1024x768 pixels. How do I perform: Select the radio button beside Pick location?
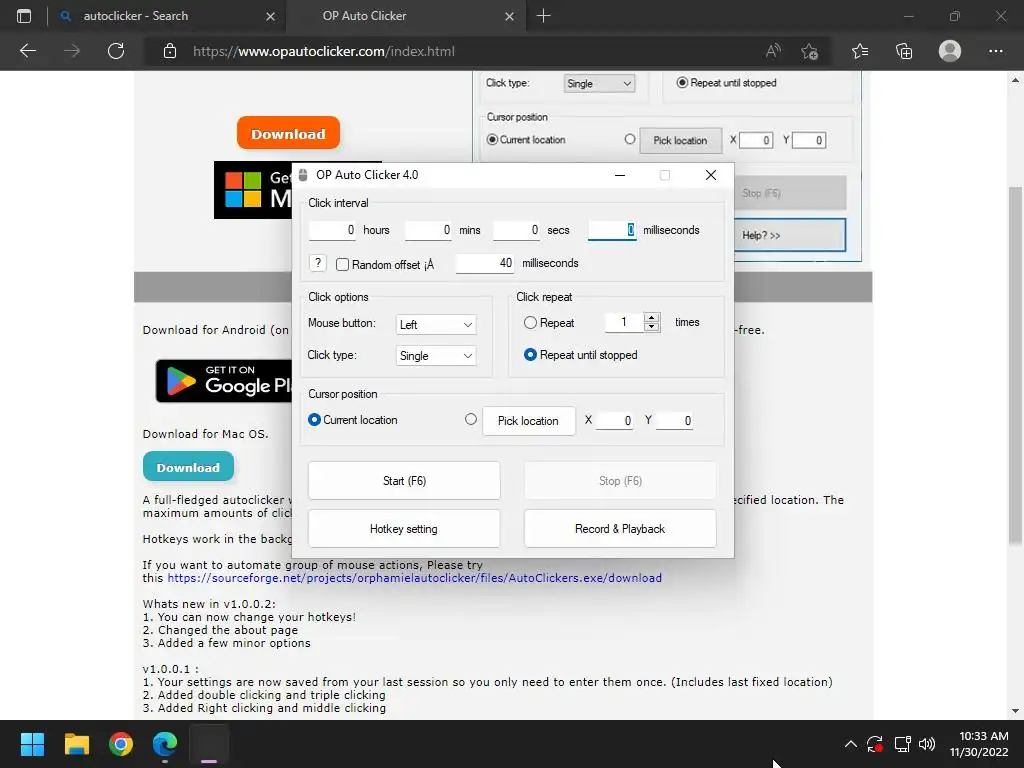(471, 419)
